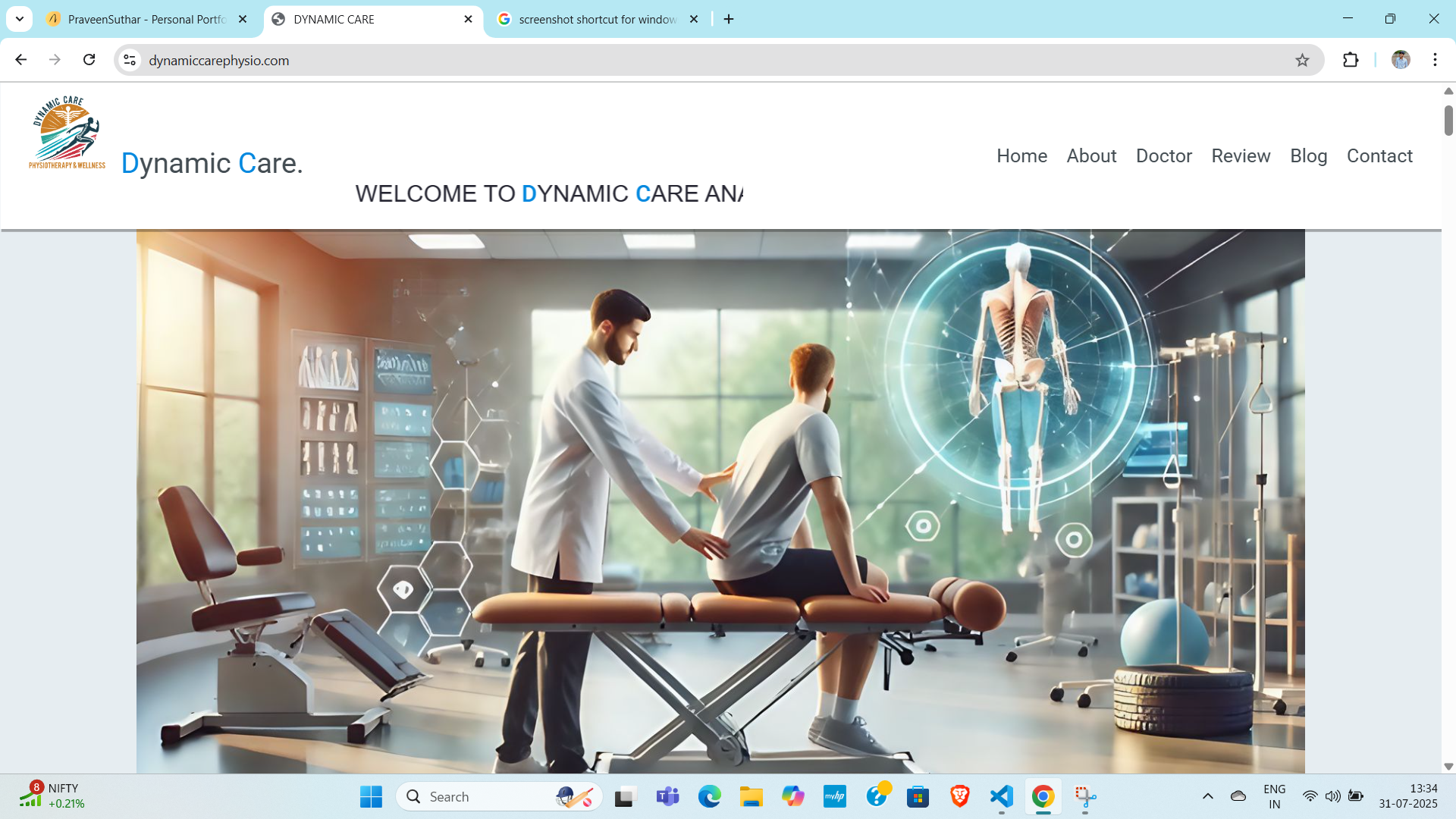Click the scrollbar down arrow
The image size is (1456, 819).
point(1448,767)
